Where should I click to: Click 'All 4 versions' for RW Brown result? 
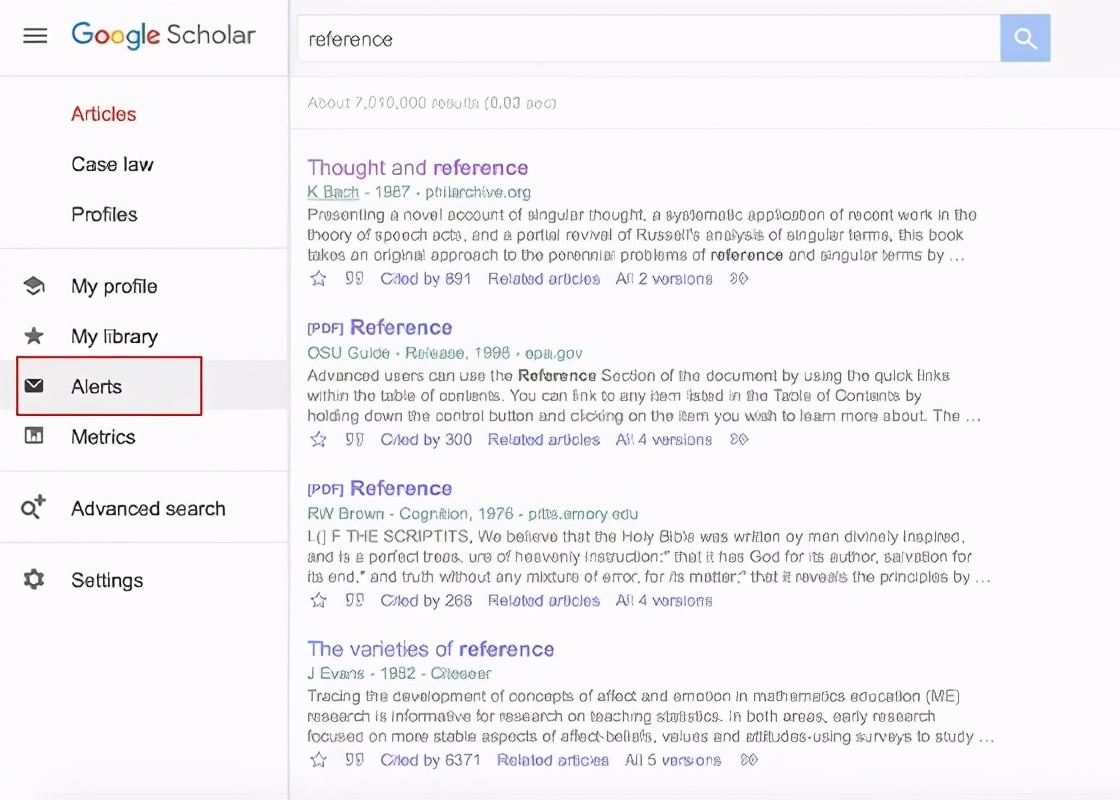pos(664,601)
